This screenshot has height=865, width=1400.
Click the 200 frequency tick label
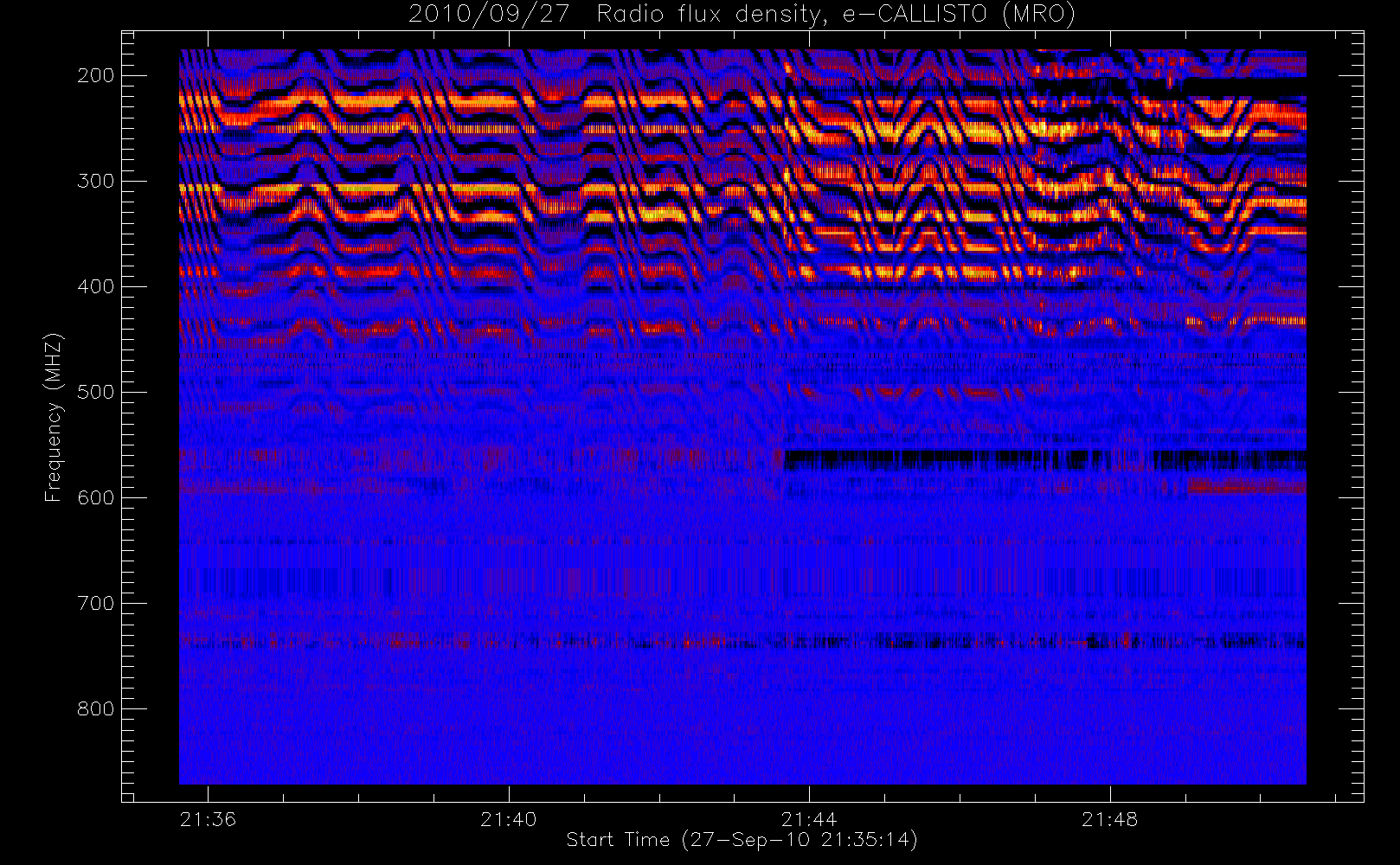95,75
